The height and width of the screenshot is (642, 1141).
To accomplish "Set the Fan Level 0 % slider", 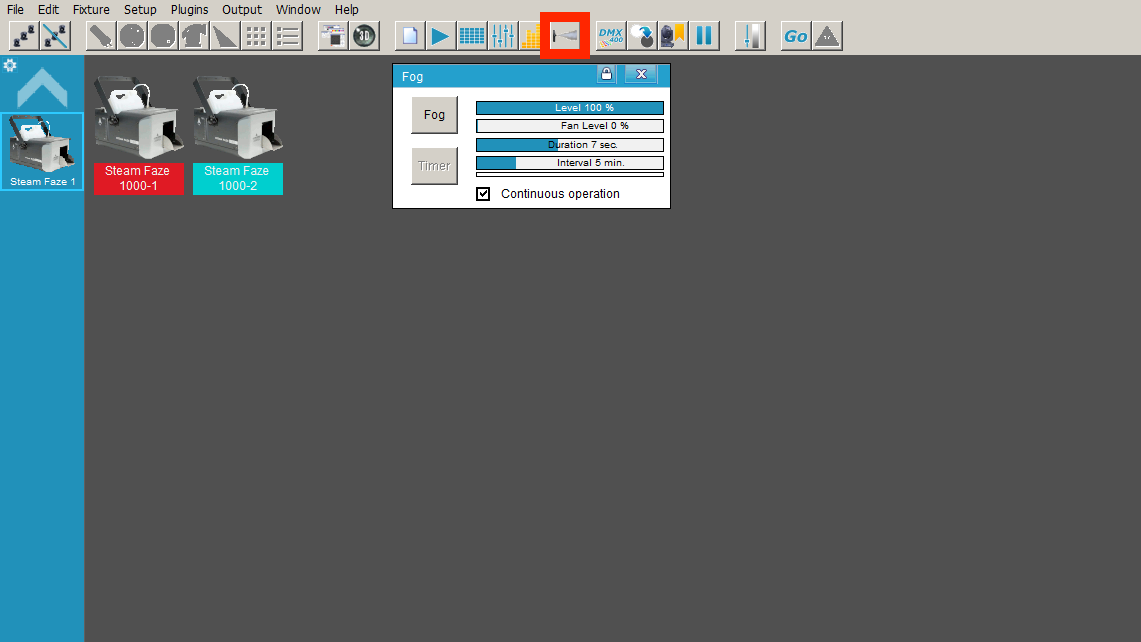I will click(x=570, y=126).
